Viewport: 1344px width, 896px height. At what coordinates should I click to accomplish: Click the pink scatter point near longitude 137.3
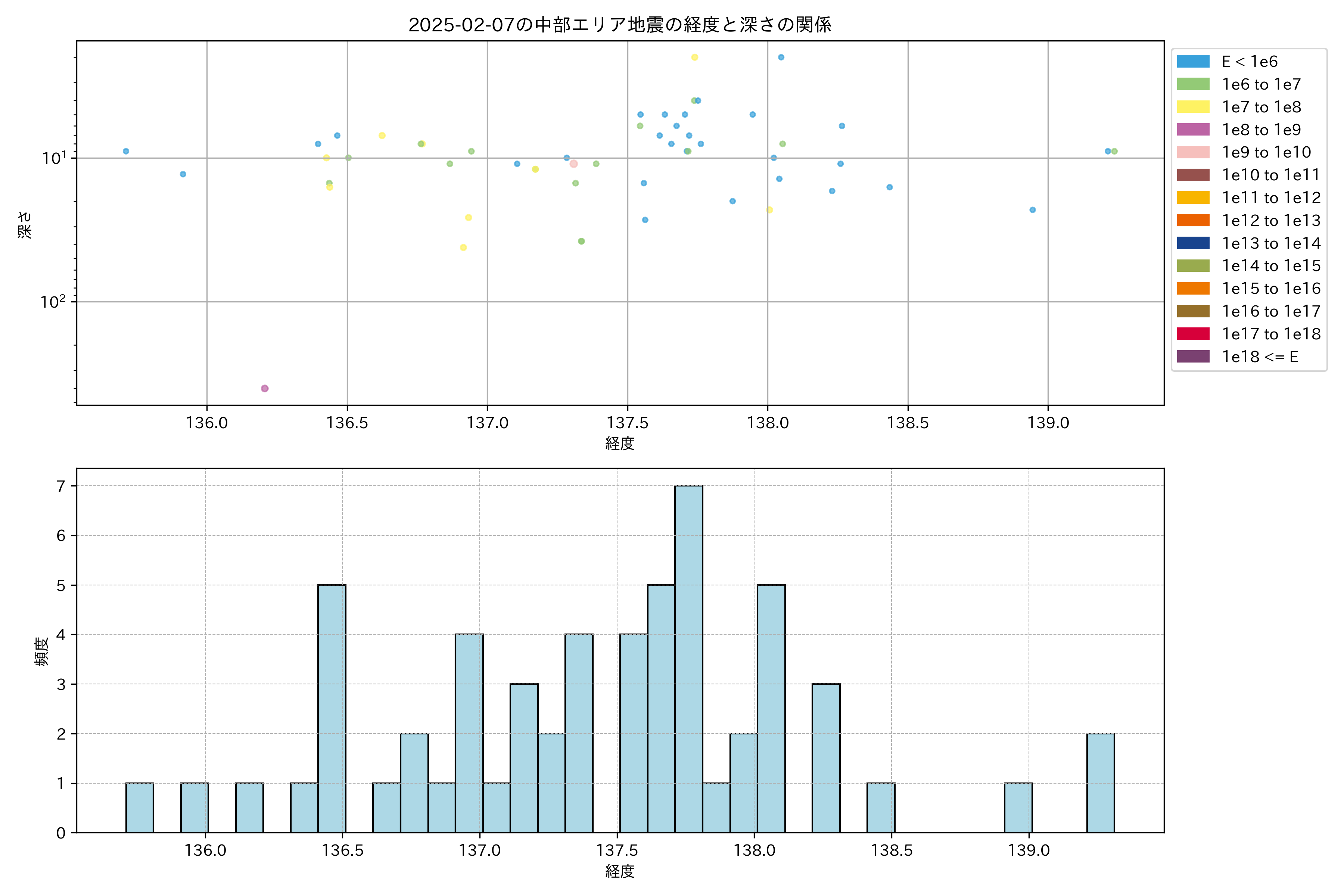(x=574, y=164)
